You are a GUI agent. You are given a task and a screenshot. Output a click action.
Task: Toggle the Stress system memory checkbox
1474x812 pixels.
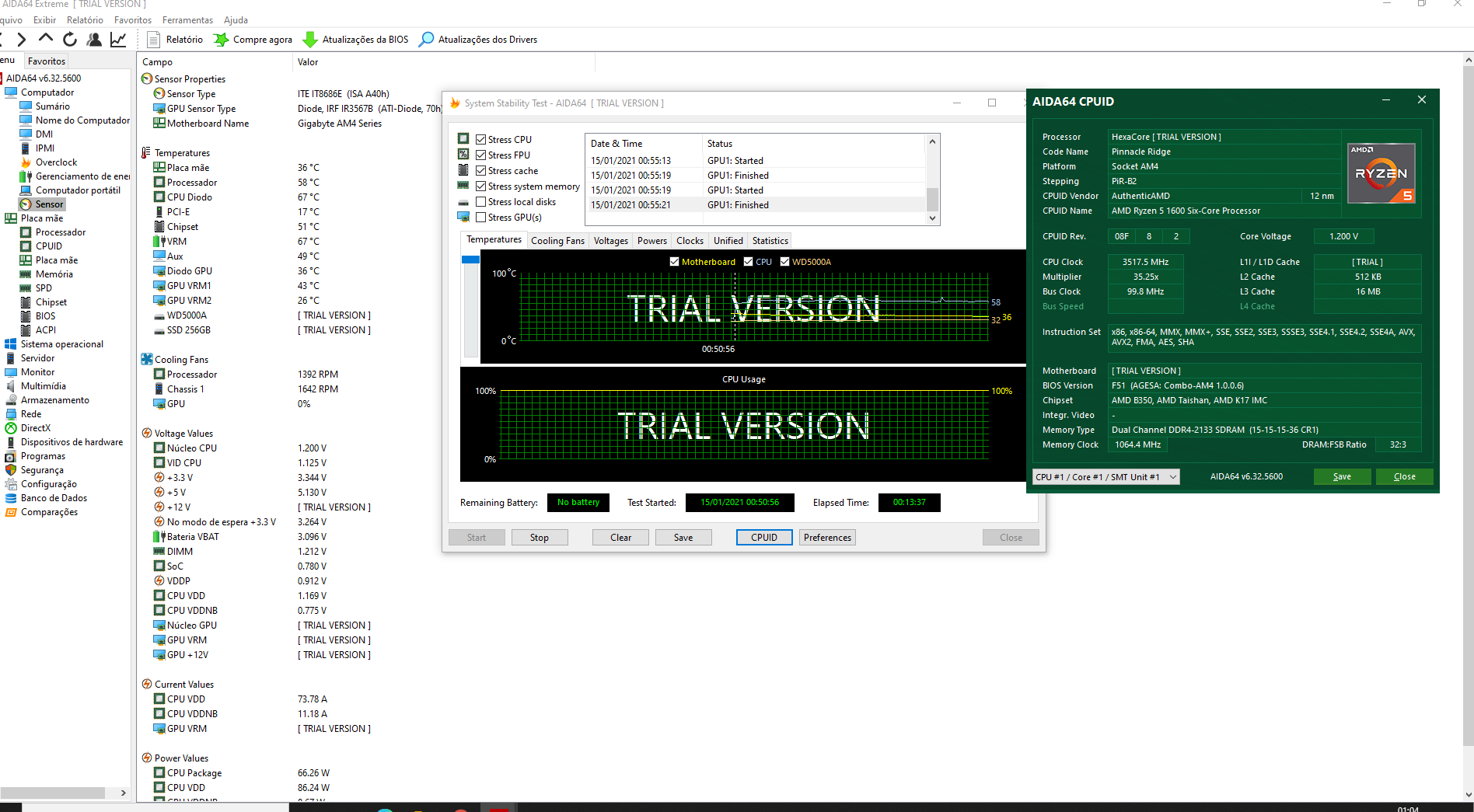(x=481, y=186)
